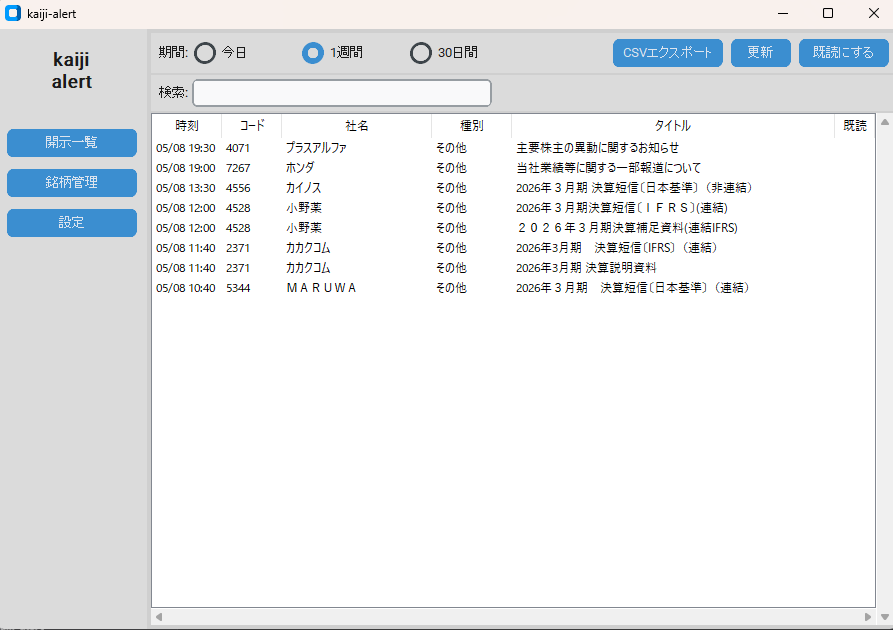Focus the 検索 search input field
This screenshot has width=893, height=630.
click(x=342, y=93)
